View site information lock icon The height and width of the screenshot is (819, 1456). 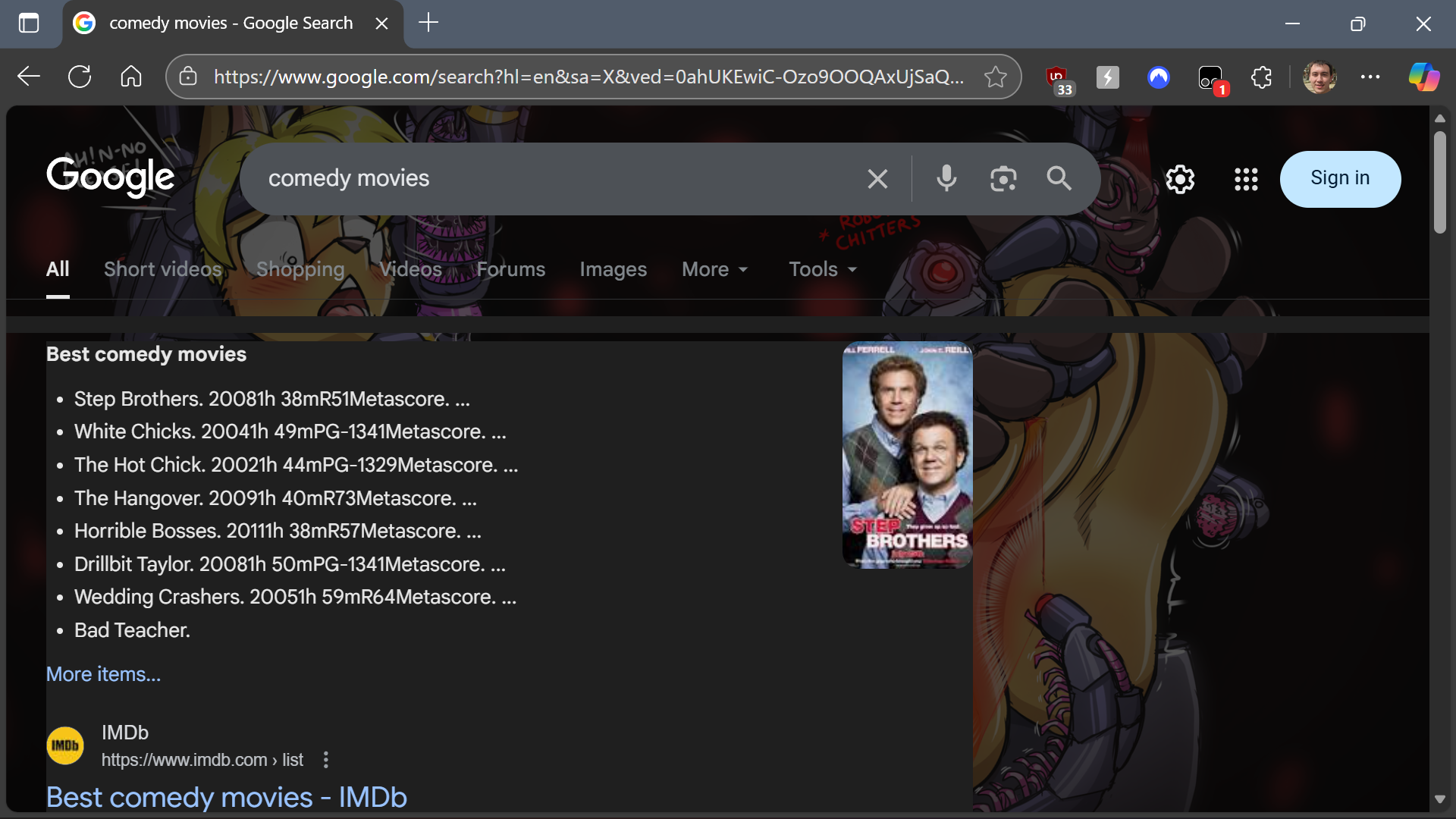[x=188, y=77]
